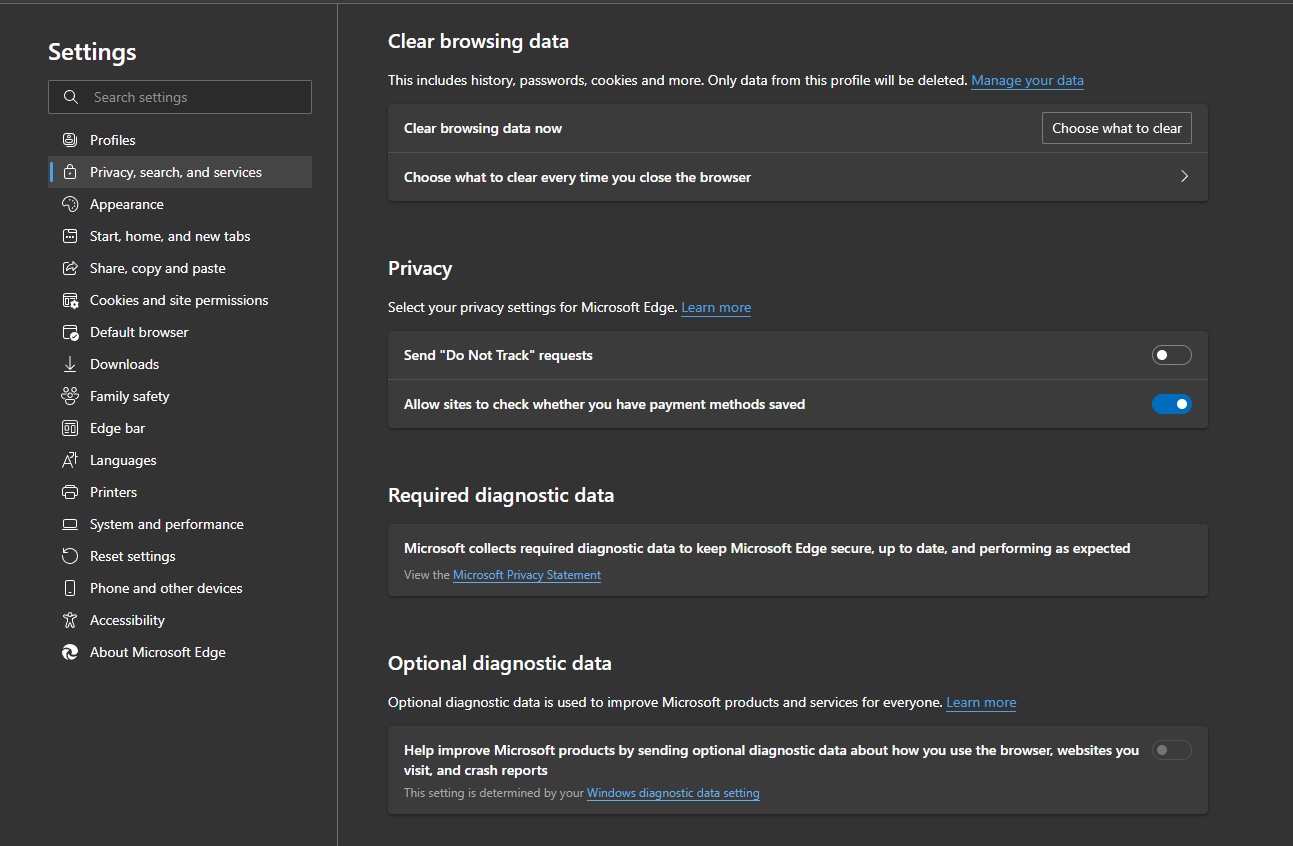Toggle optional diagnostic data sending switch
The width and height of the screenshot is (1293, 846).
(x=1172, y=750)
